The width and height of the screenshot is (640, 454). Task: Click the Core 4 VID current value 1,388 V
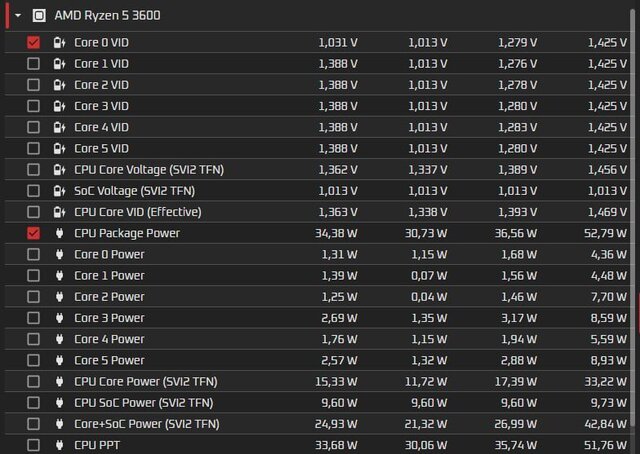(338, 127)
